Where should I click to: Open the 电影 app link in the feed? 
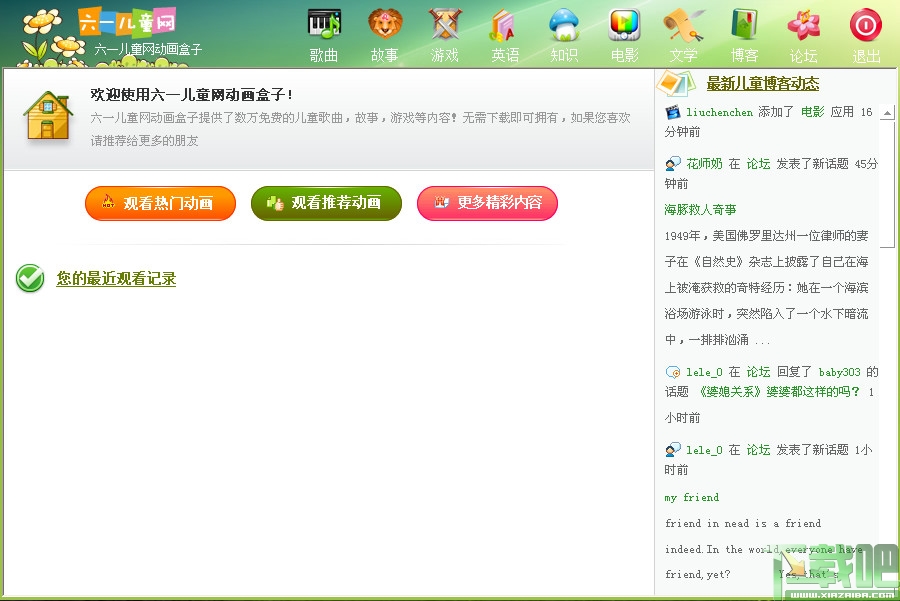[812, 112]
